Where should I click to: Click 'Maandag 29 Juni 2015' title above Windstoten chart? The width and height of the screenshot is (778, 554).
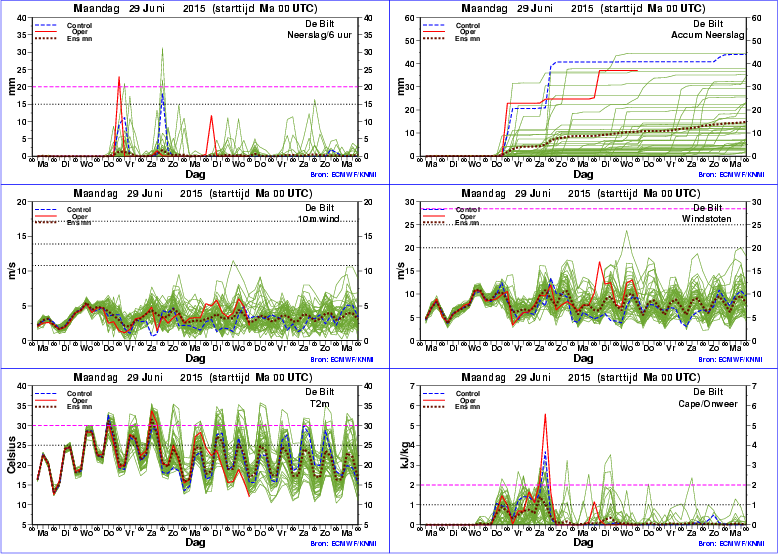coord(526,193)
